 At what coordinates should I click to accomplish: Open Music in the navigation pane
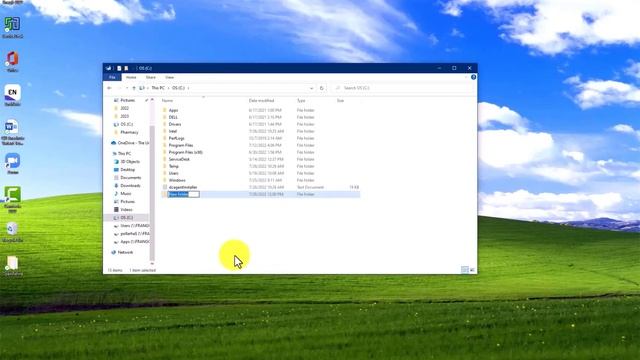(126, 193)
